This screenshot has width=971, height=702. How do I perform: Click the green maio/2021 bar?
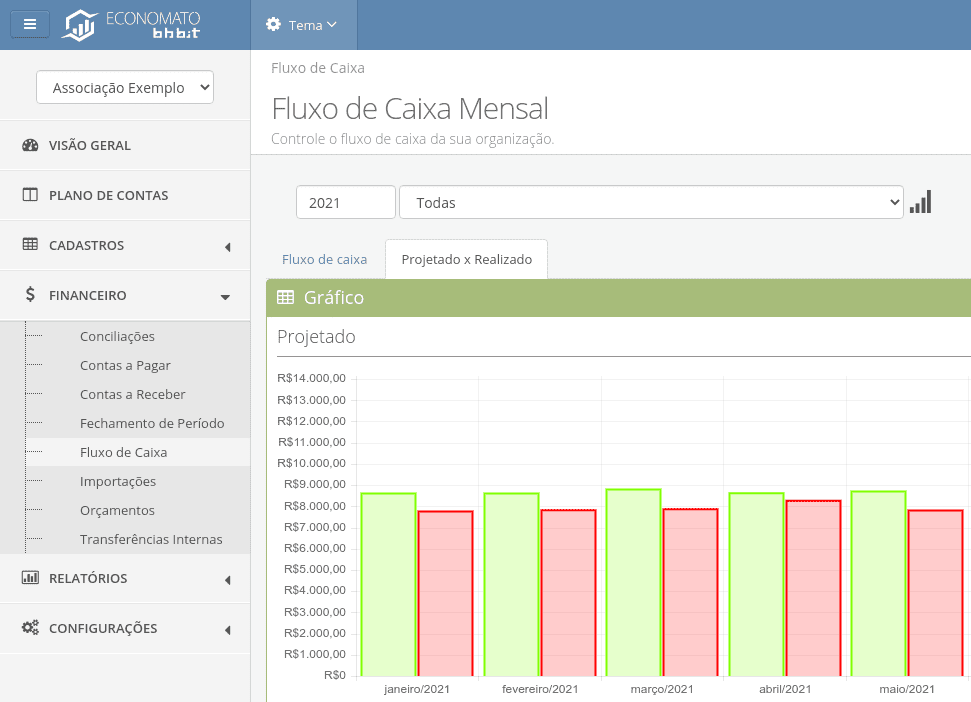pyautogui.click(x=879, y=584)
